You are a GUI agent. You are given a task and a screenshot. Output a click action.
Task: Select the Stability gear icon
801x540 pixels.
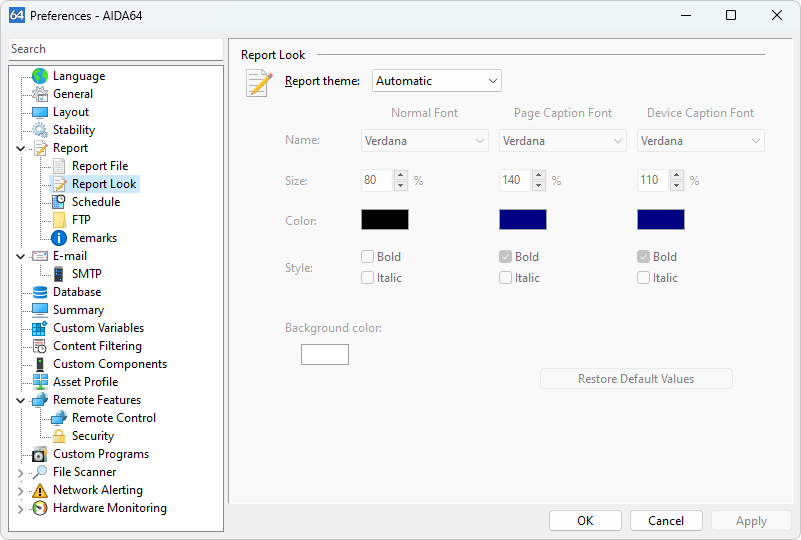pos(40,130)
